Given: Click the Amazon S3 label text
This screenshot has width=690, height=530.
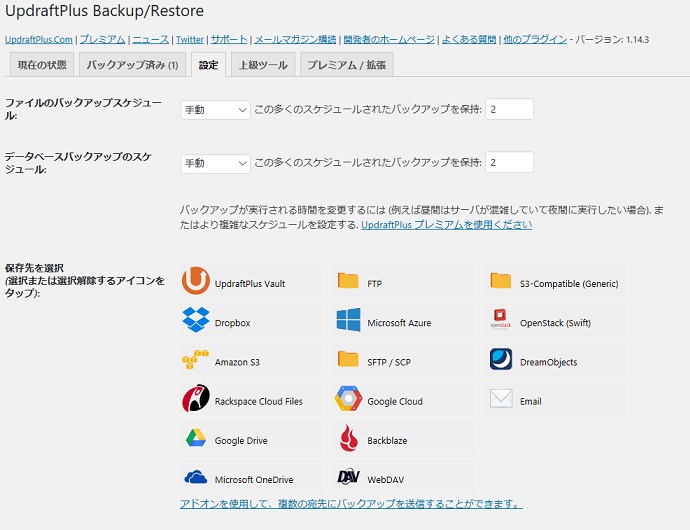Looking at the screenshot, I should (237, 362).
